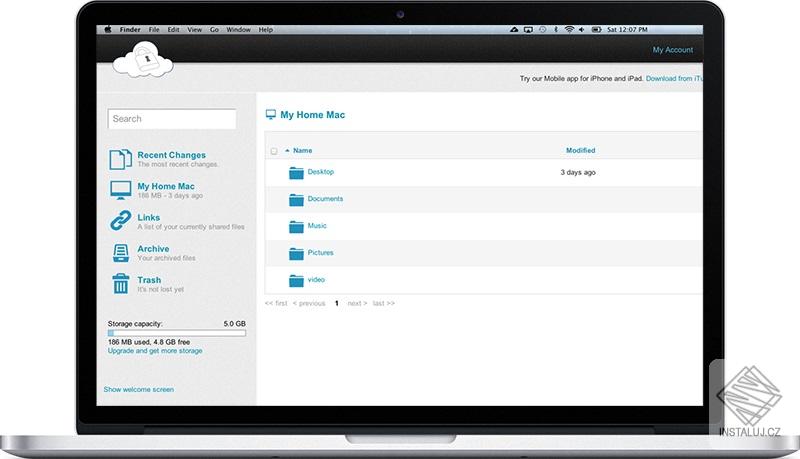
Task: Sort by Modified column header
Action: coord(581,150)
